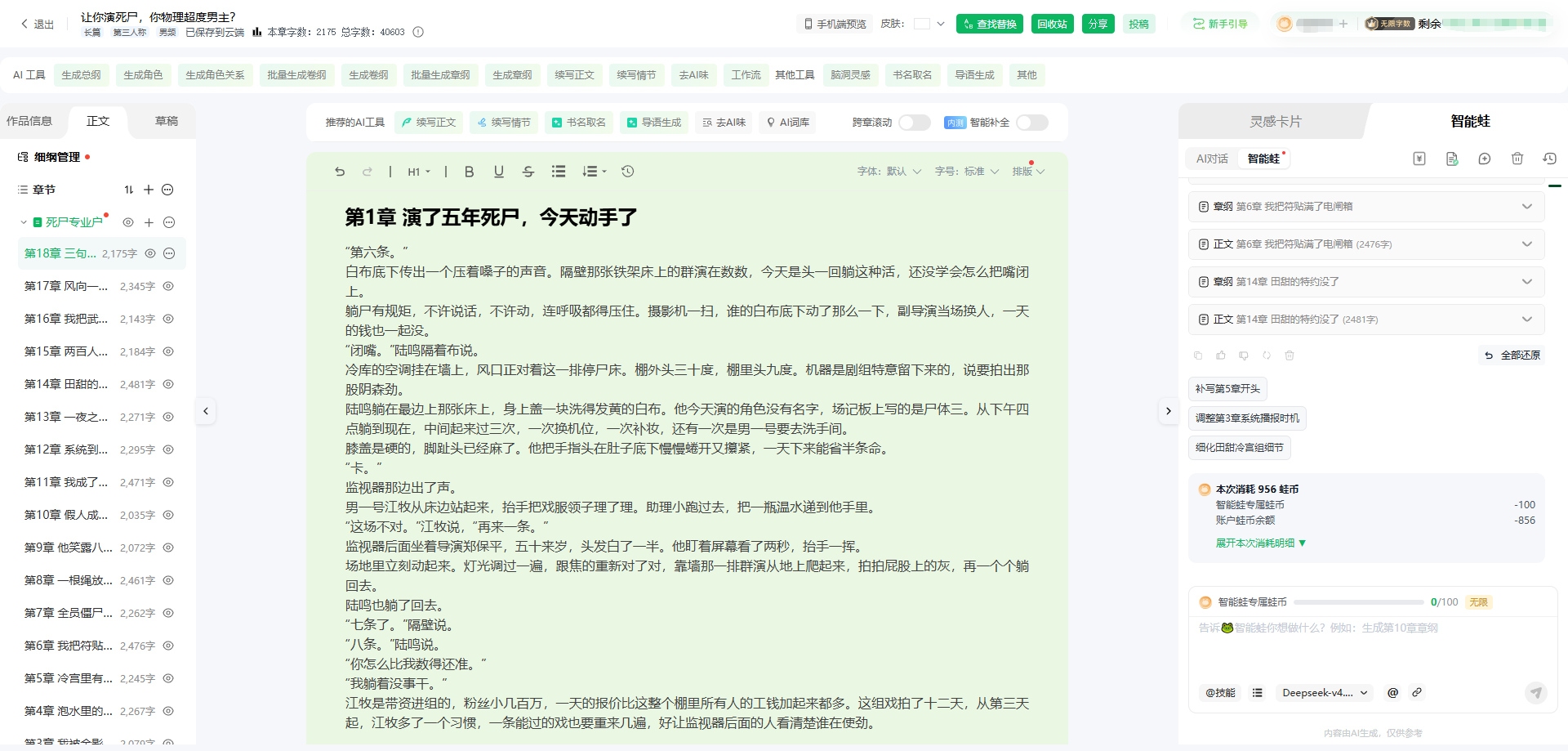Click 展开本次消耗明细 link
The height and width of the screenshot is (751, 1568).
pos(1261,543)
